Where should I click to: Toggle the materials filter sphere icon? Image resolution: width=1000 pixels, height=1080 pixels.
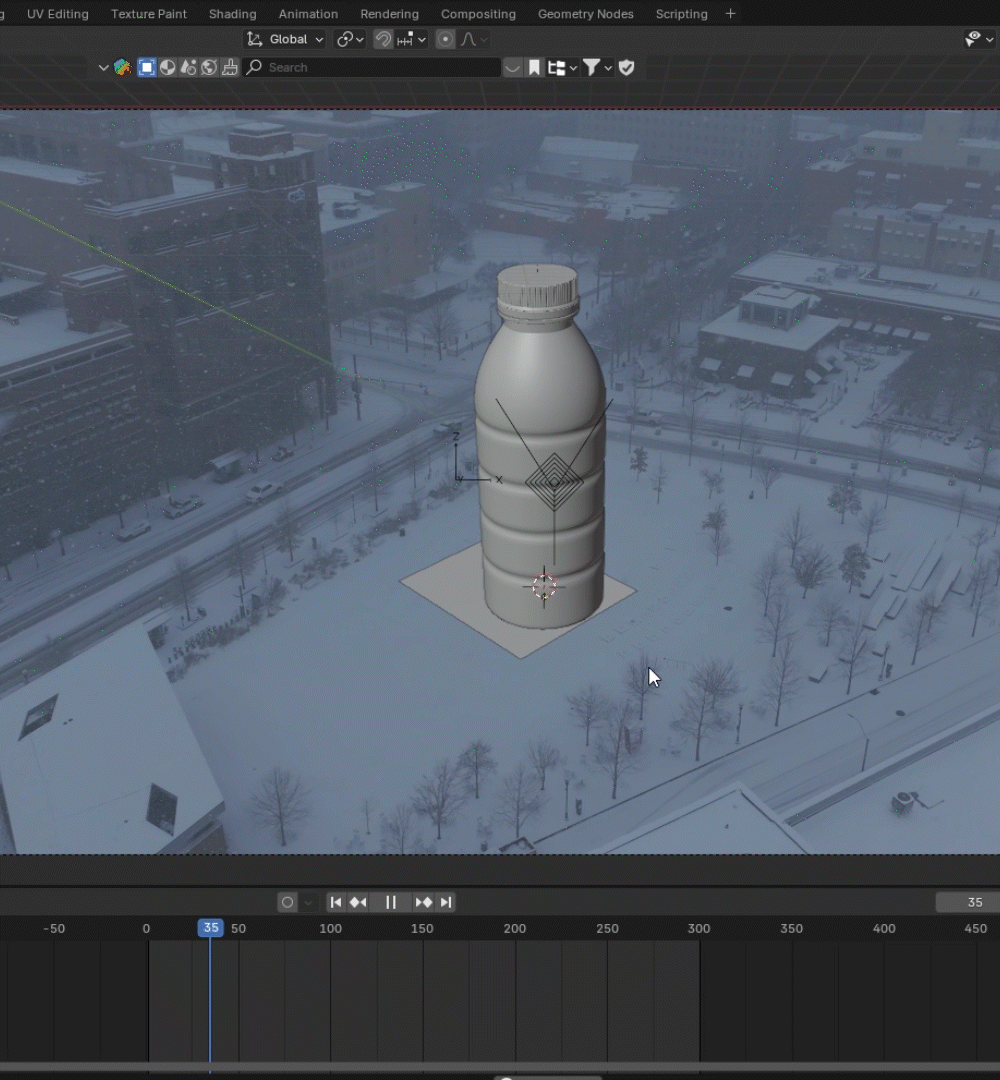(167, 68)
